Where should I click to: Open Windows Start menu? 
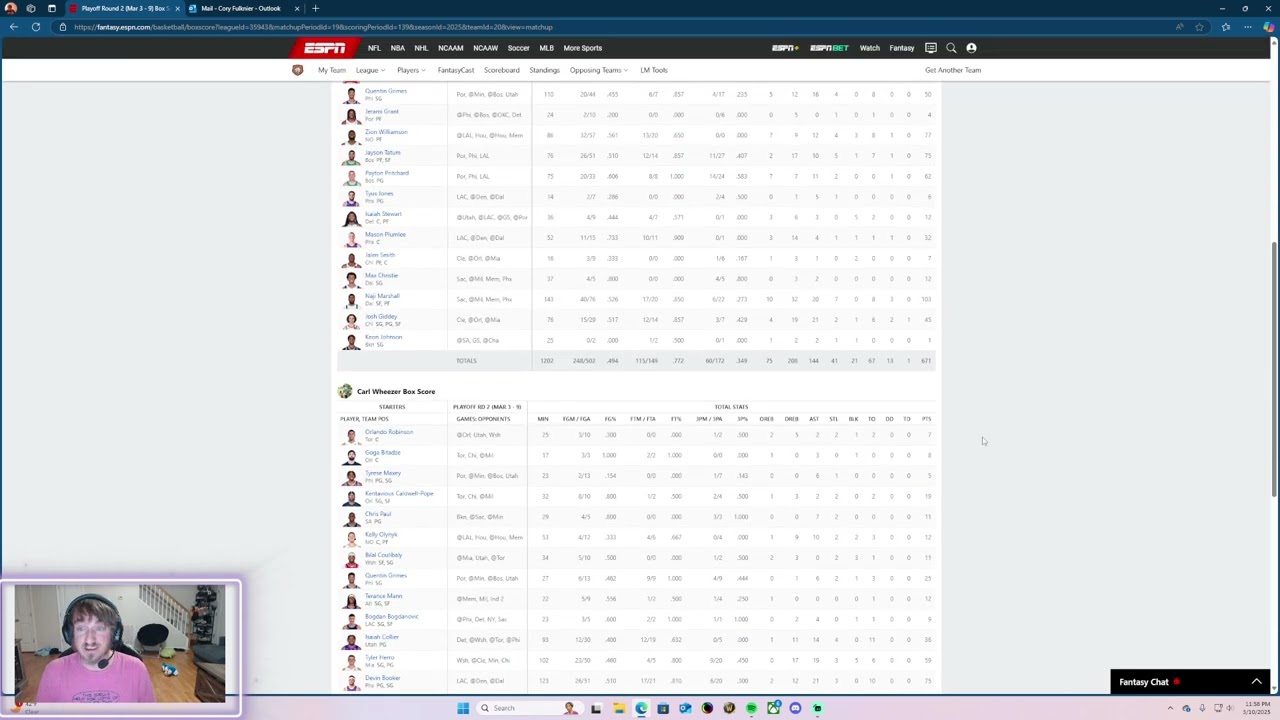click(463, 708)
